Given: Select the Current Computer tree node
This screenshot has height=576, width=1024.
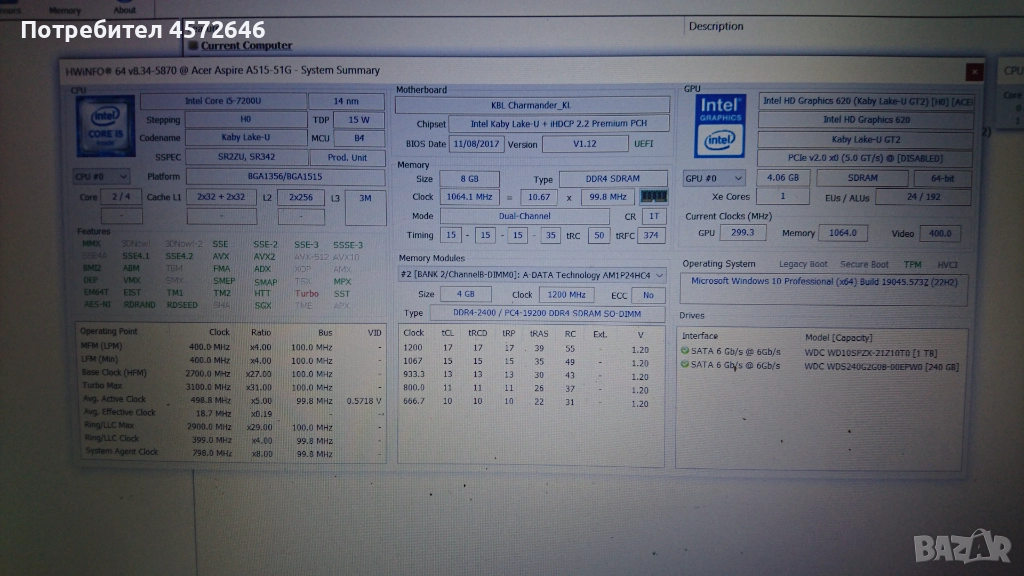Looking at the screenshot, I should tap(246, 45).
